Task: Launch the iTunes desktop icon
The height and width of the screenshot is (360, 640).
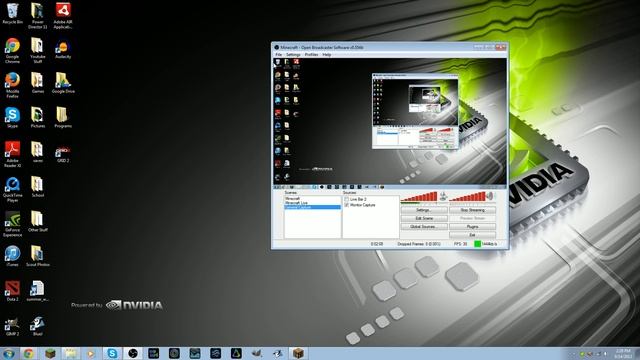Action: point(12,256)
